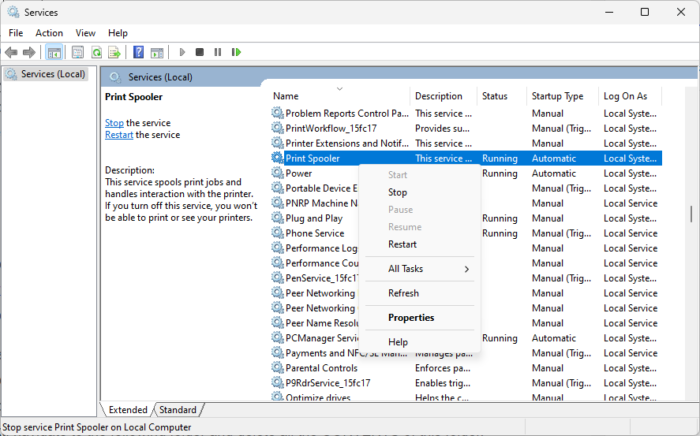Click the vertical scrollbar of the services list
The width and height of the screenshot is (700, 436).
(690, 215)
